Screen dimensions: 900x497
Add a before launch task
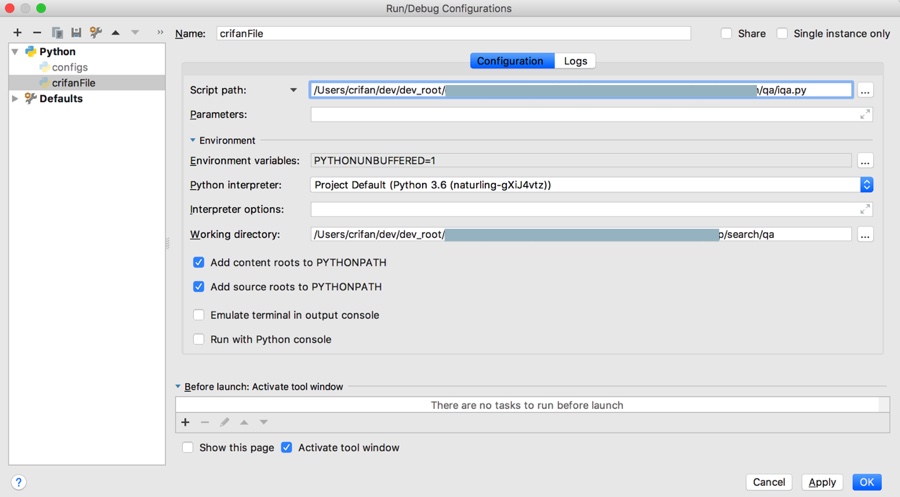click(x=185, y=422)
